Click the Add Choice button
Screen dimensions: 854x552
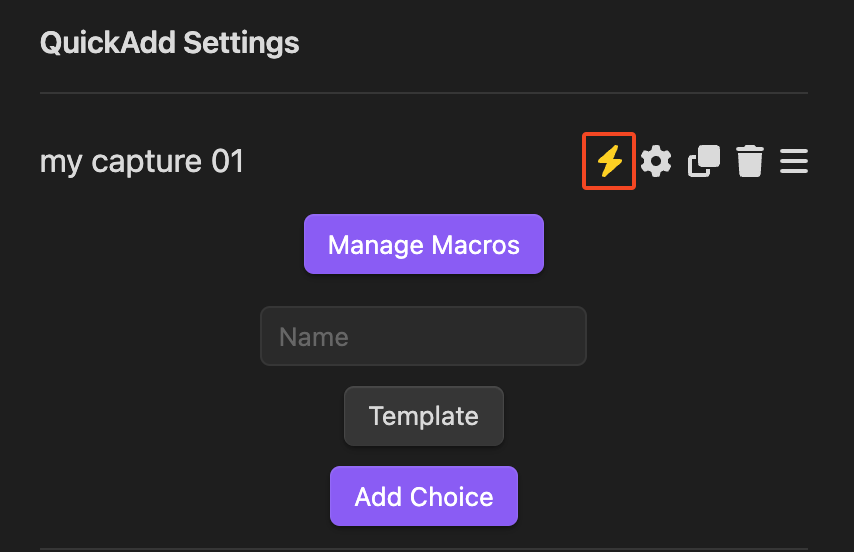point(424,496)
